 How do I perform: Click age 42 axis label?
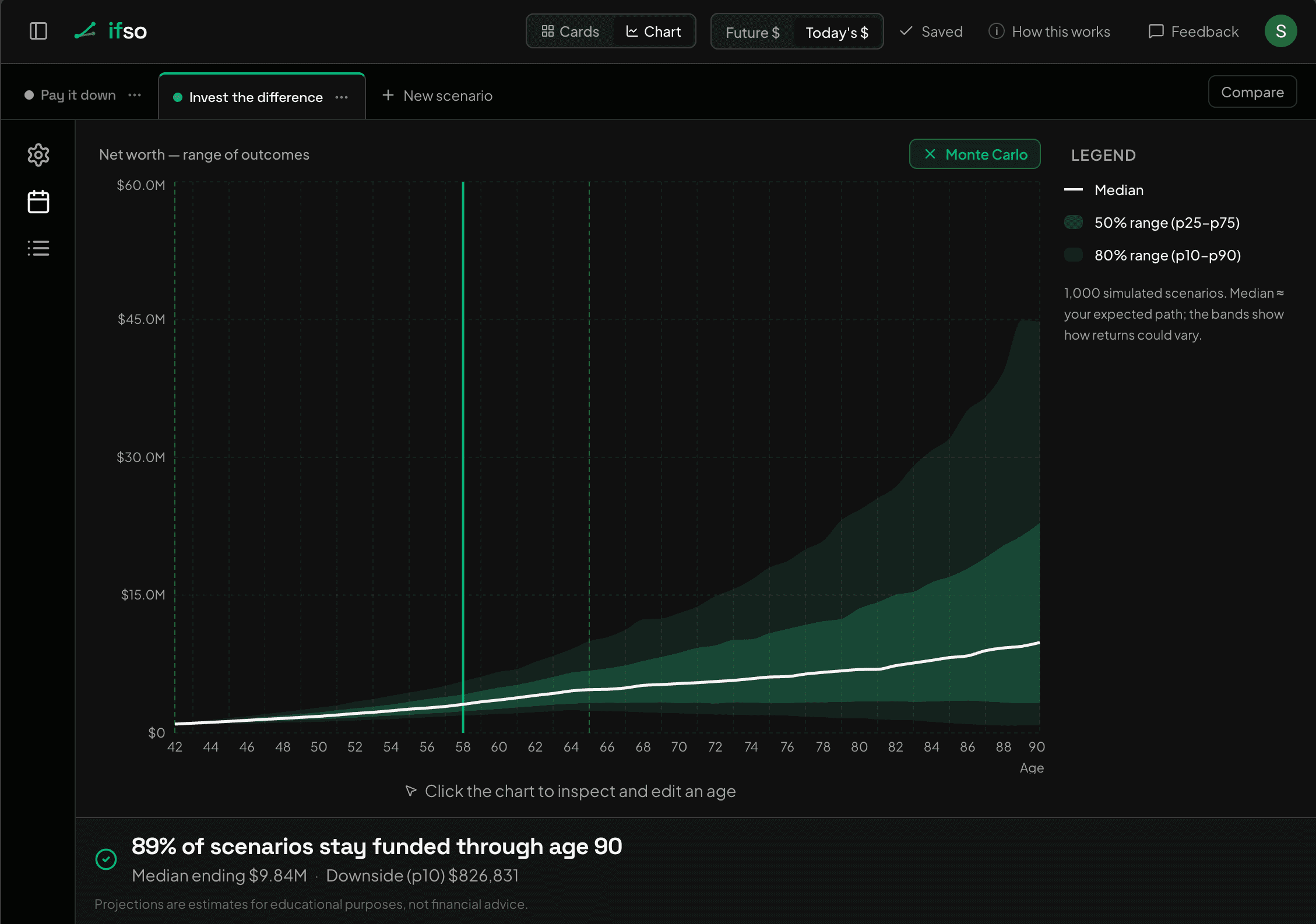pyautogui.click(x=175, y=747)
